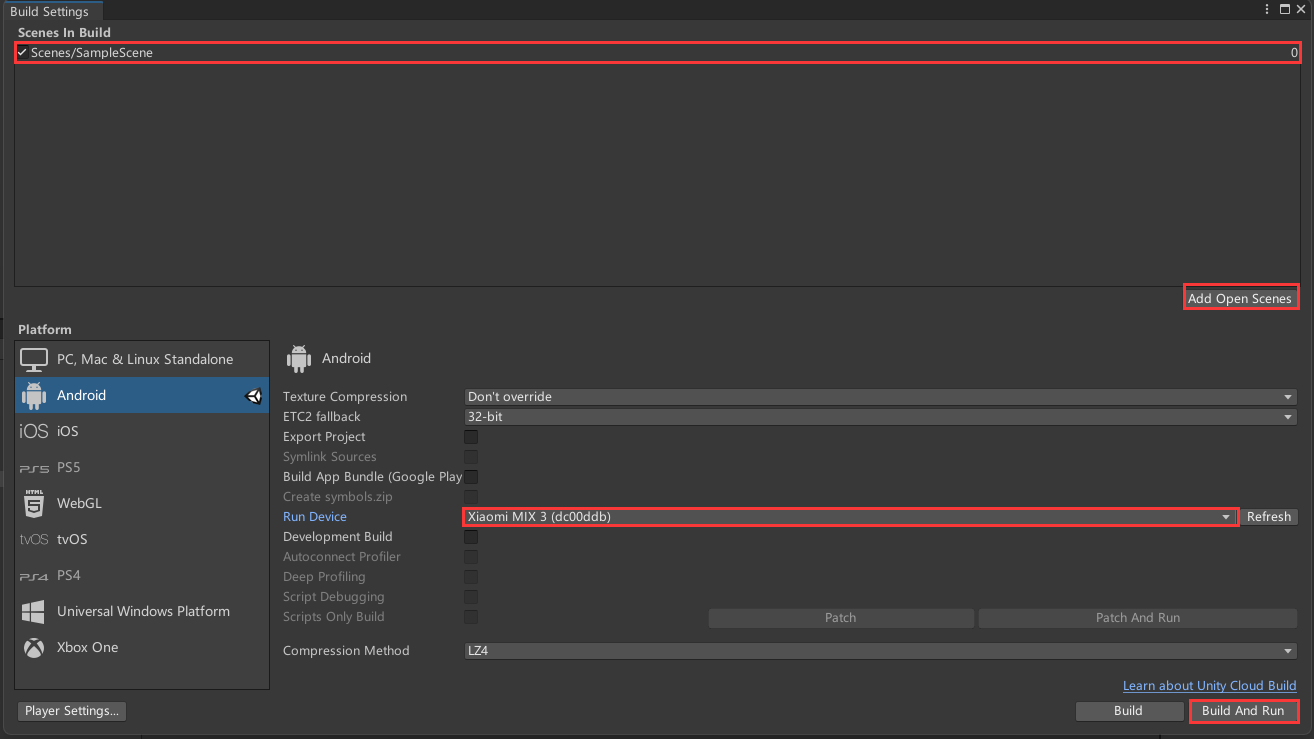Image resolution: width=1314 pixels, height=739 pixels.
Task: Click the Refresh button next to Run Device
Action: [1269, 517]
